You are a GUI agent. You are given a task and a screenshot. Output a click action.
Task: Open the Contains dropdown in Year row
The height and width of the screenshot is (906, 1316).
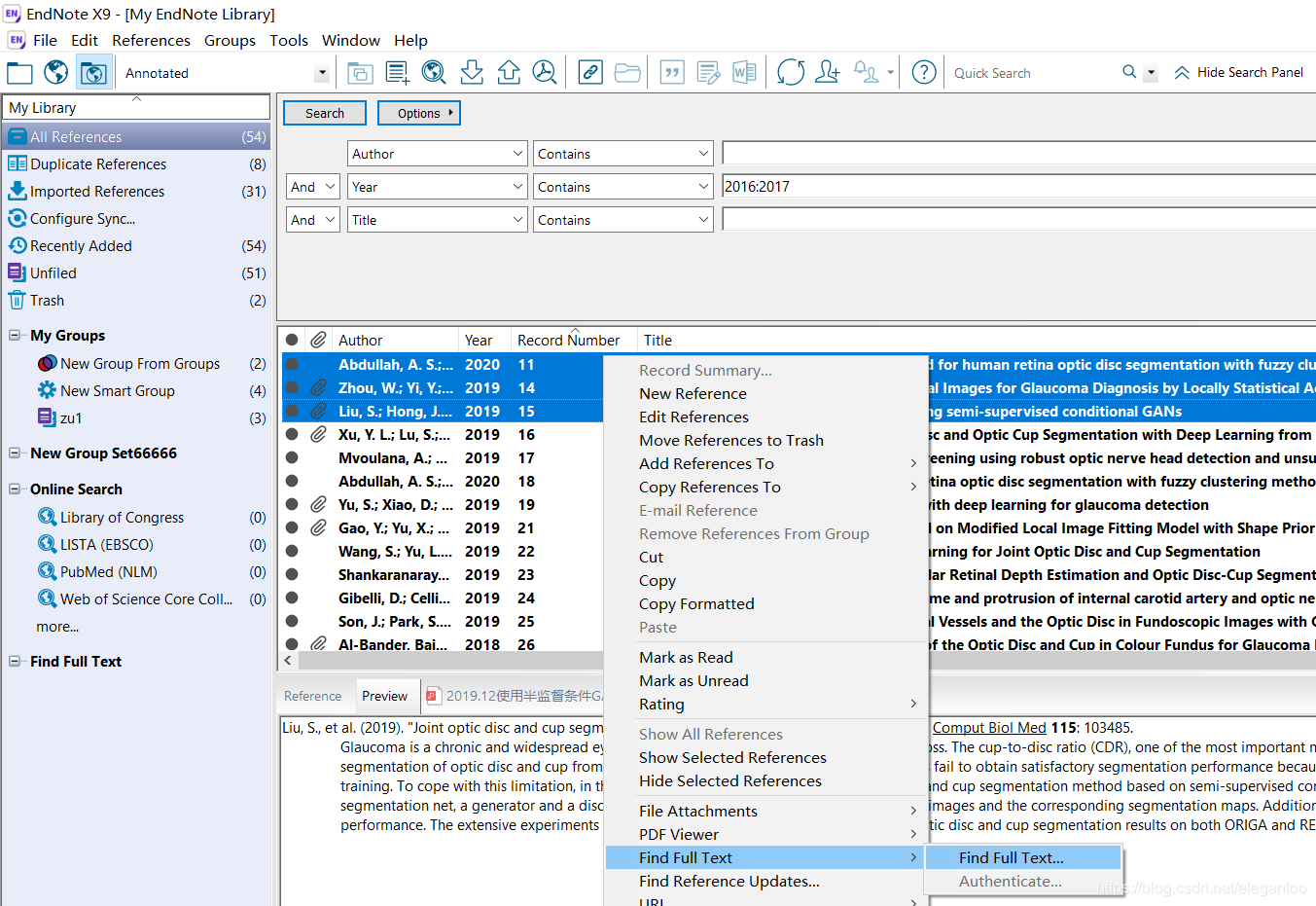point(703,187)
